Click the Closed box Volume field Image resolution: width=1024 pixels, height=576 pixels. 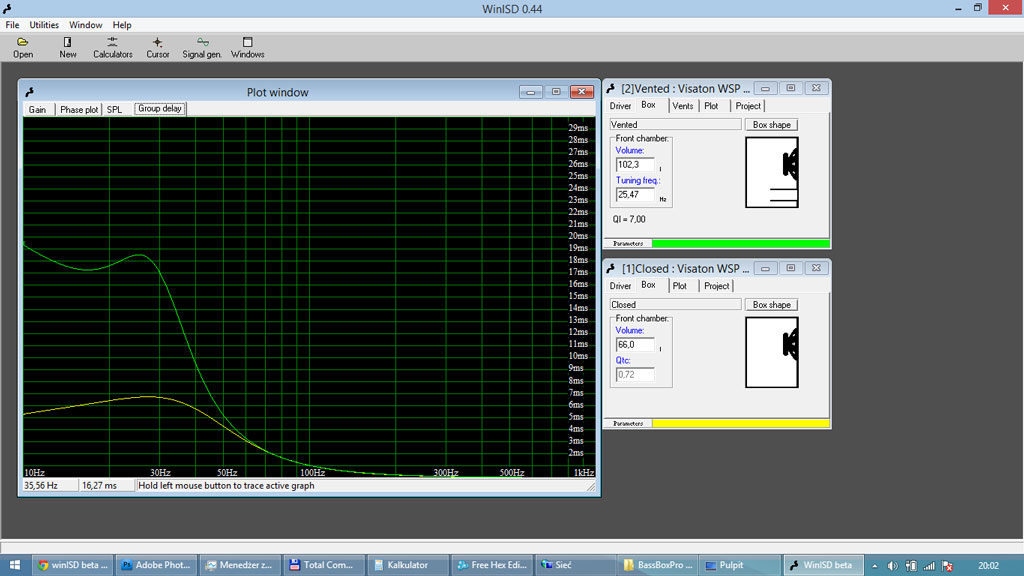pos(635,345)
